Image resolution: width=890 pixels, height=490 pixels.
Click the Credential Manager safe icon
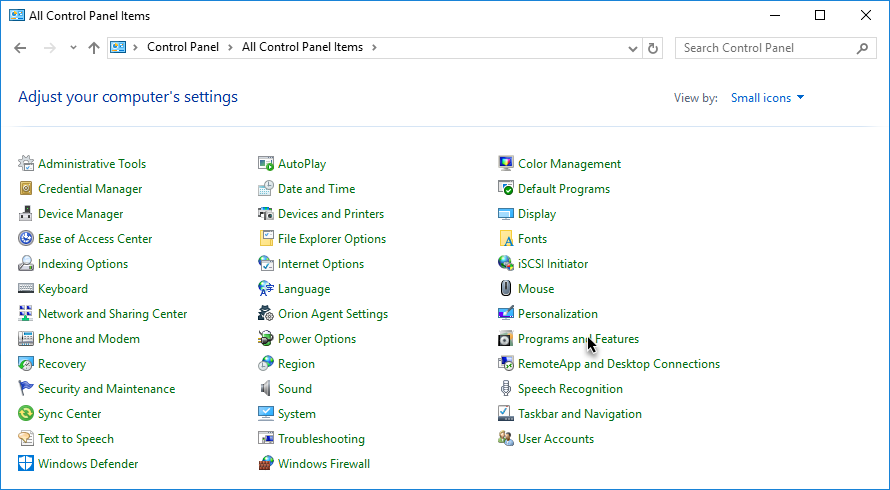tap(26, 189)
